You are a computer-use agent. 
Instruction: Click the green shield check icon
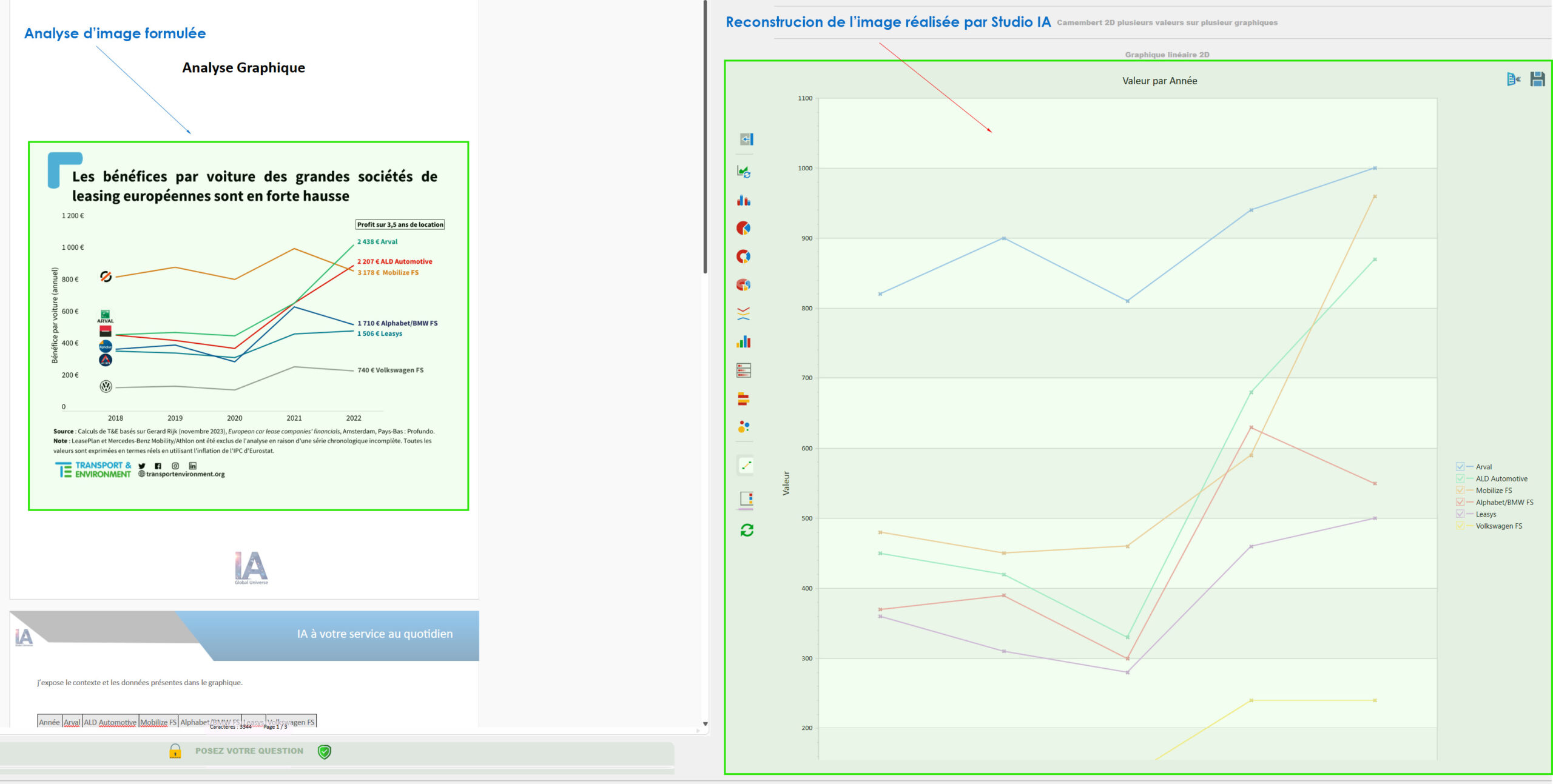click(x=325, y=752)
